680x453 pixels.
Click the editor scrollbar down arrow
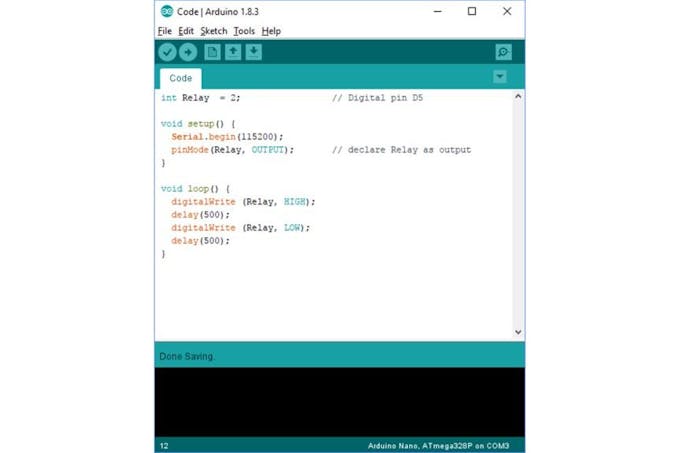(518, 332)
